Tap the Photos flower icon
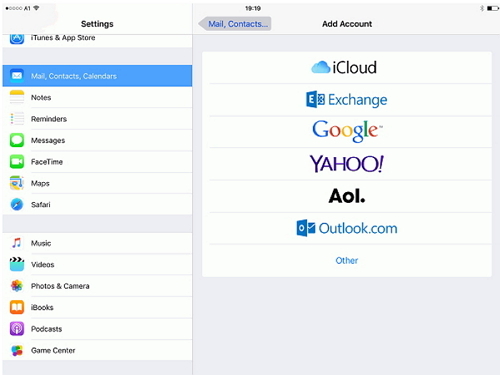 point(17,286)
